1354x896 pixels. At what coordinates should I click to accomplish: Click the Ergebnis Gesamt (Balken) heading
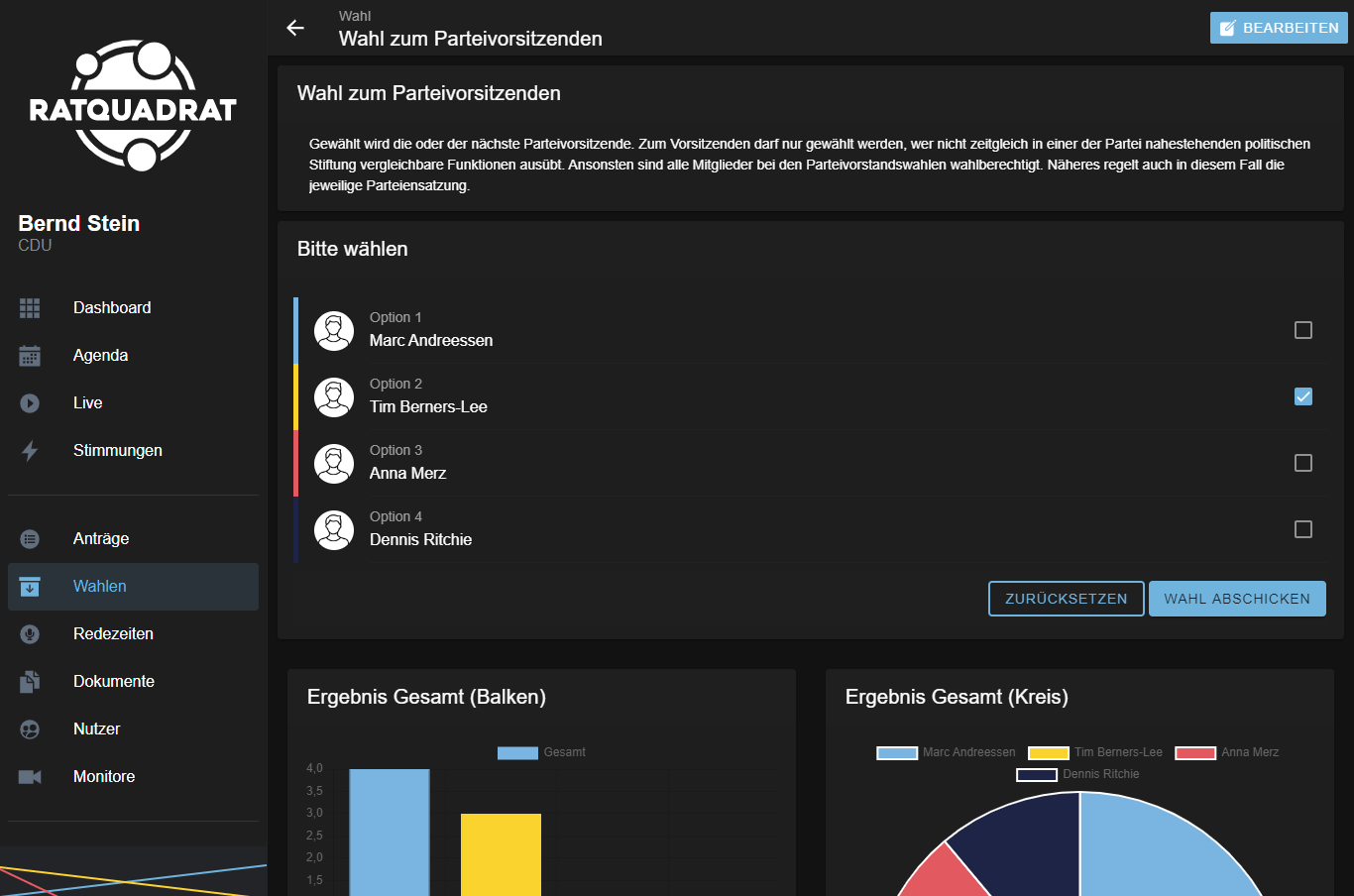[426, 697]
